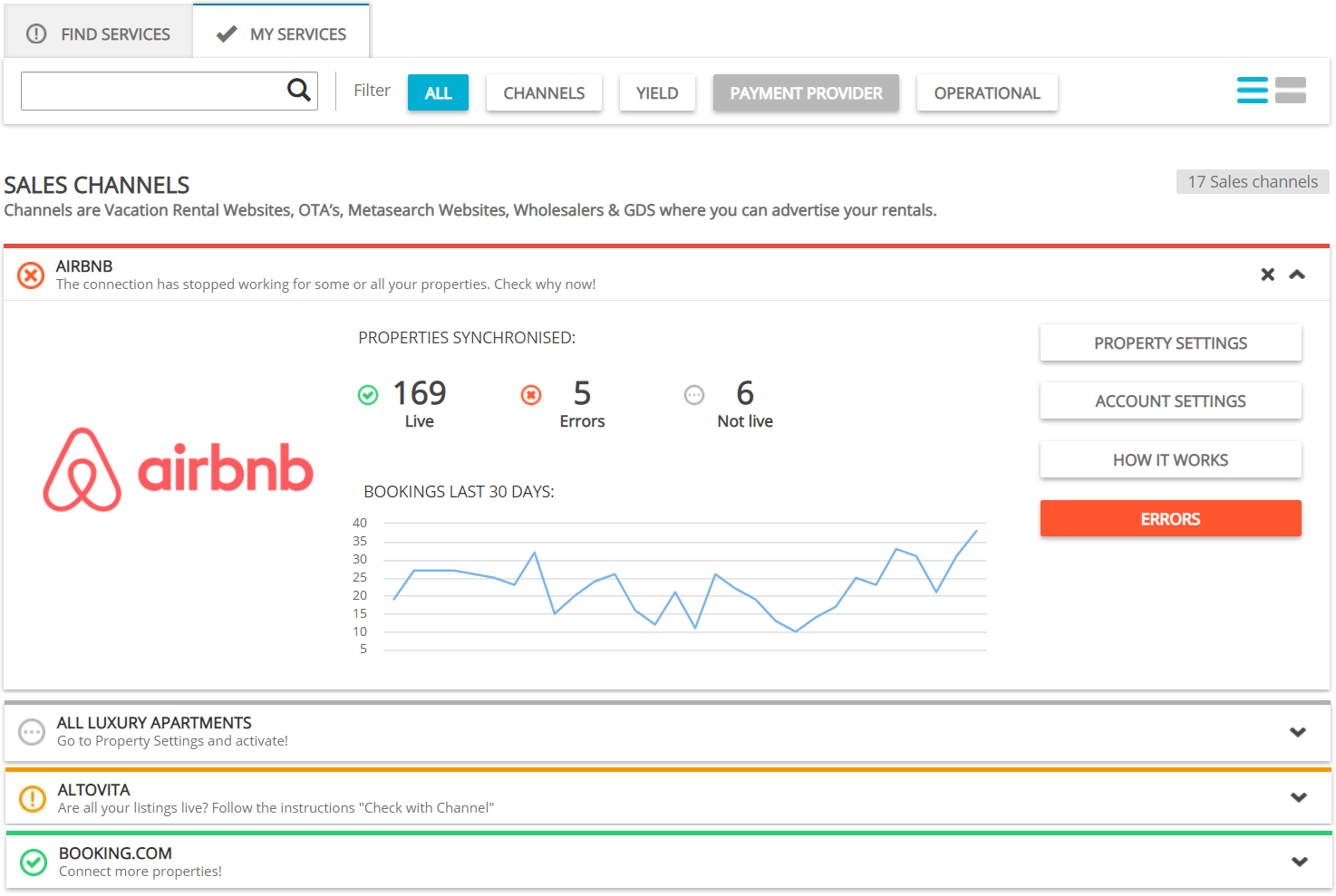The width and height of the screenshot is (1336, 896).
Task: Filter by Channels
Action: click(x=544, y=92)
